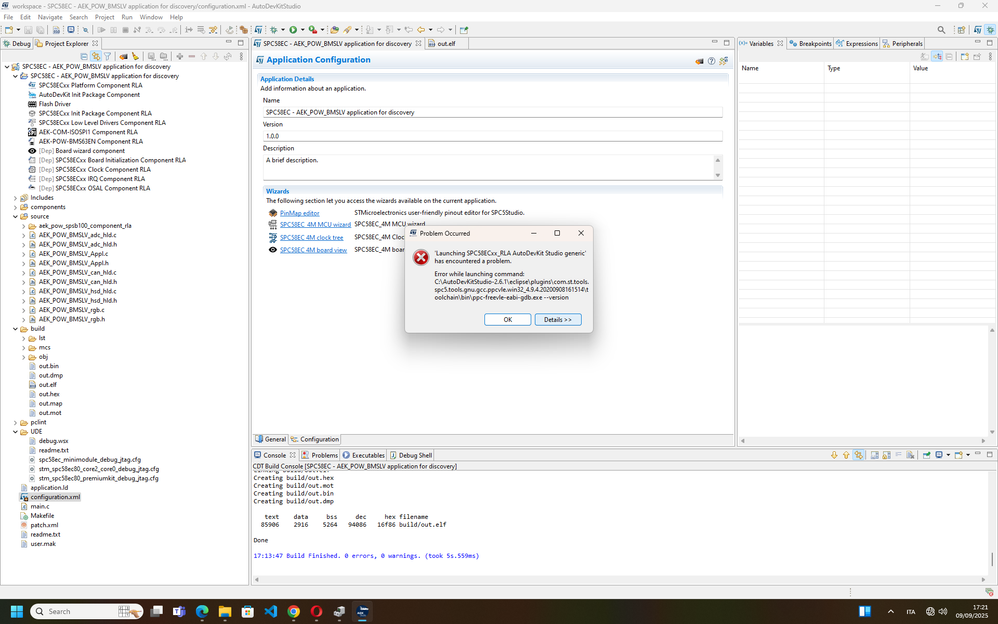
Task: Click Details >> in the error dialog
Action: click(x=558, y=320)
